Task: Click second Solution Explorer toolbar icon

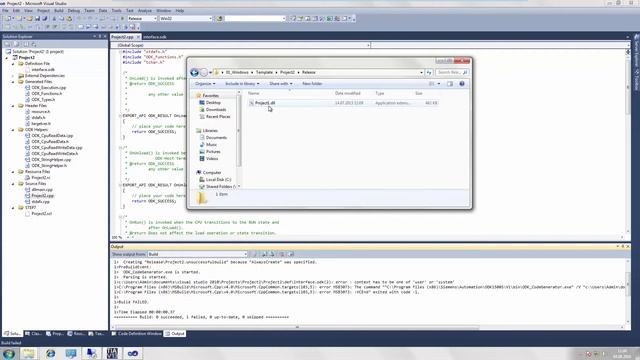Action: (16, 44)
